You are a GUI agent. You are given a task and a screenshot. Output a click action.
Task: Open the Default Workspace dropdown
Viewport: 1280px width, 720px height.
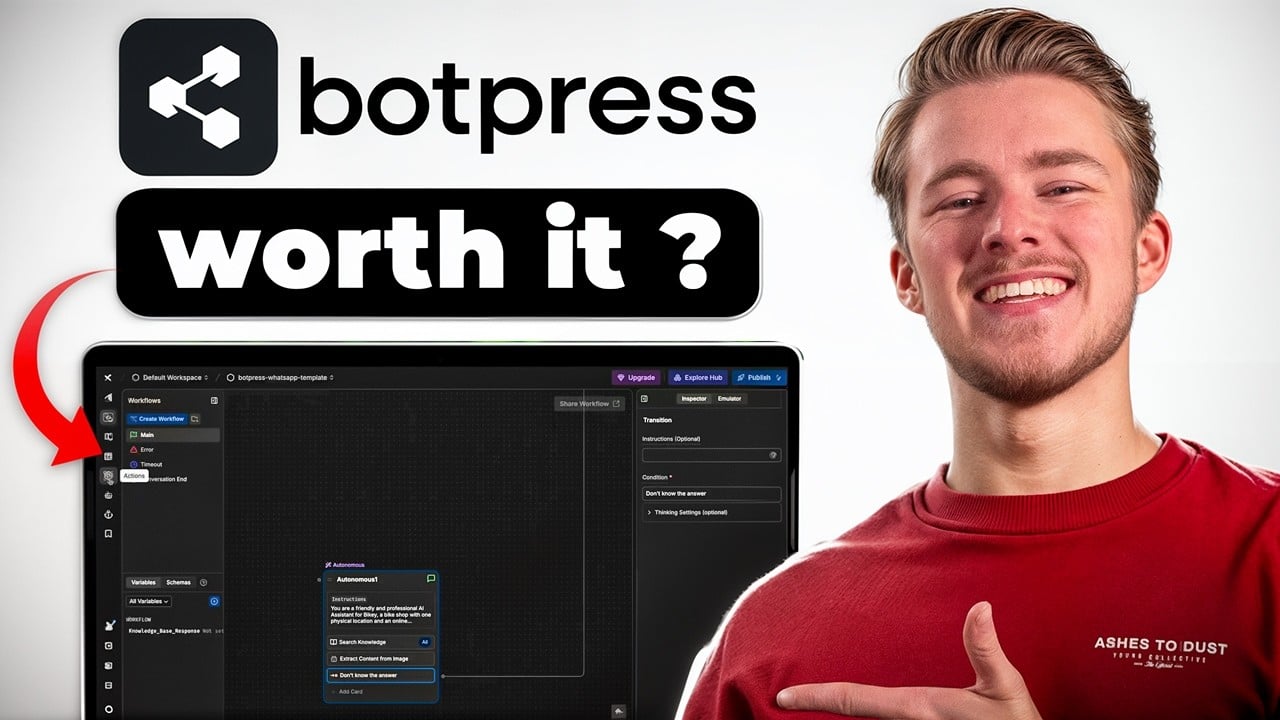coord(170,378)
